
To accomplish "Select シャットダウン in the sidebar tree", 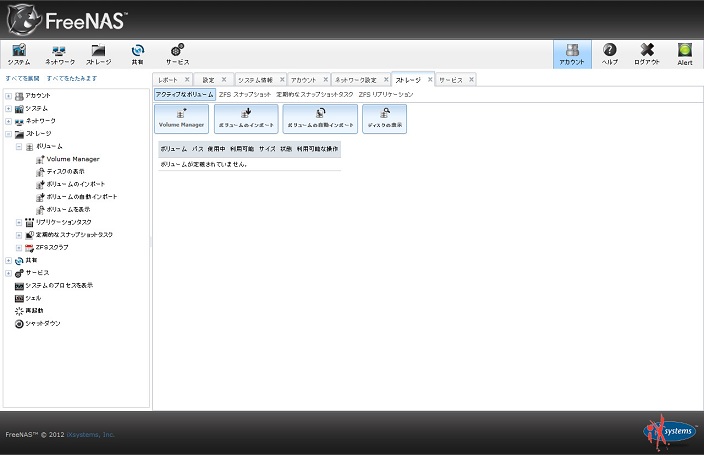I will [x=43, y=324].
